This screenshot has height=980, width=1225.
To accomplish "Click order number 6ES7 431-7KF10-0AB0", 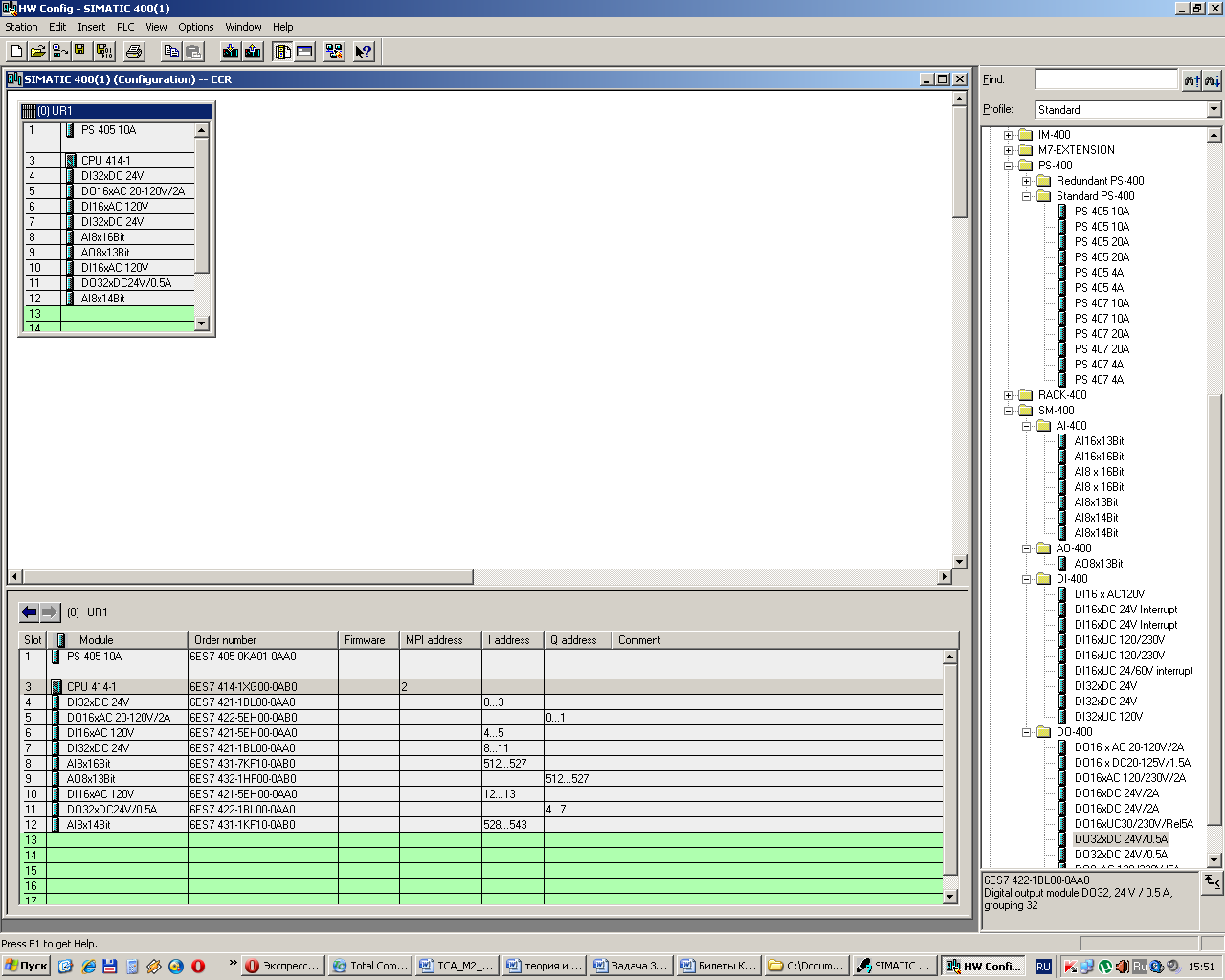I will tap(242, 764).
